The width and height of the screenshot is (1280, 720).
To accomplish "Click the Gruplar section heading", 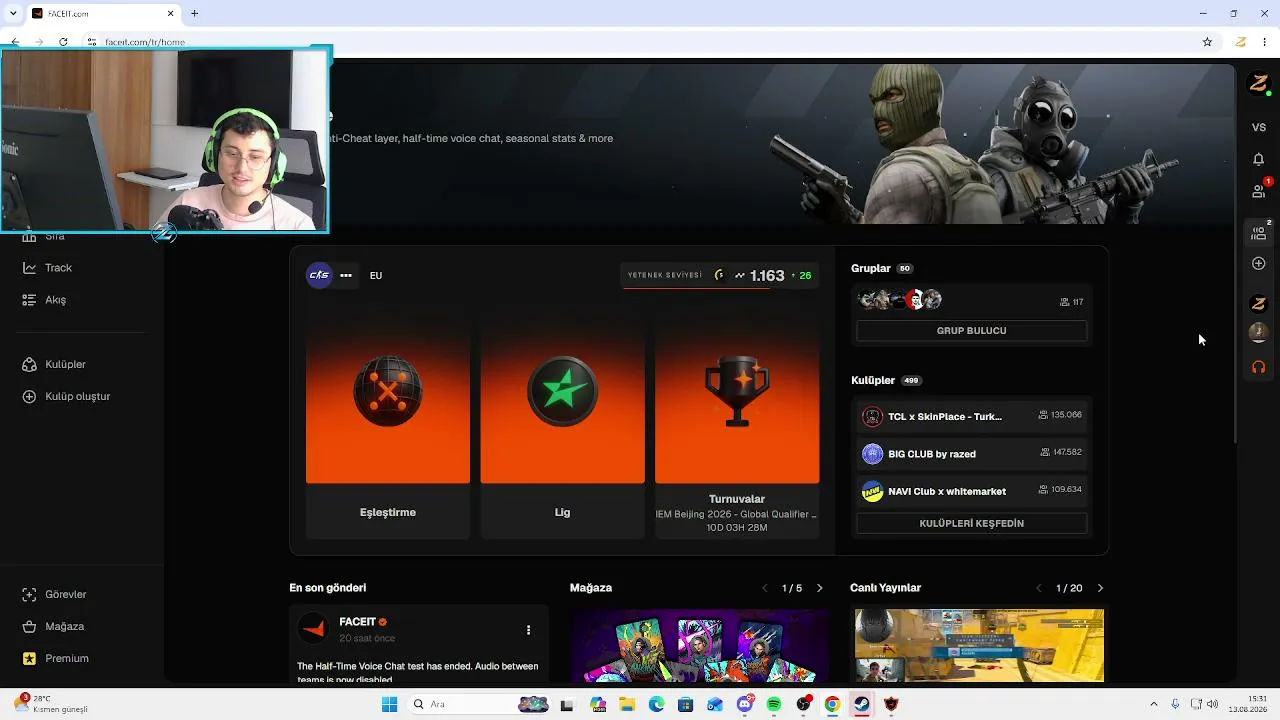I will point(871,269).
